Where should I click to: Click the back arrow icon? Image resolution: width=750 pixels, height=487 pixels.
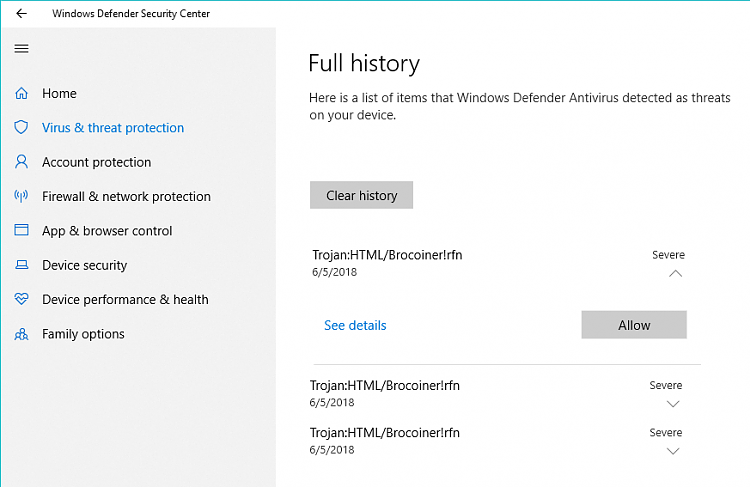(22, 13)
